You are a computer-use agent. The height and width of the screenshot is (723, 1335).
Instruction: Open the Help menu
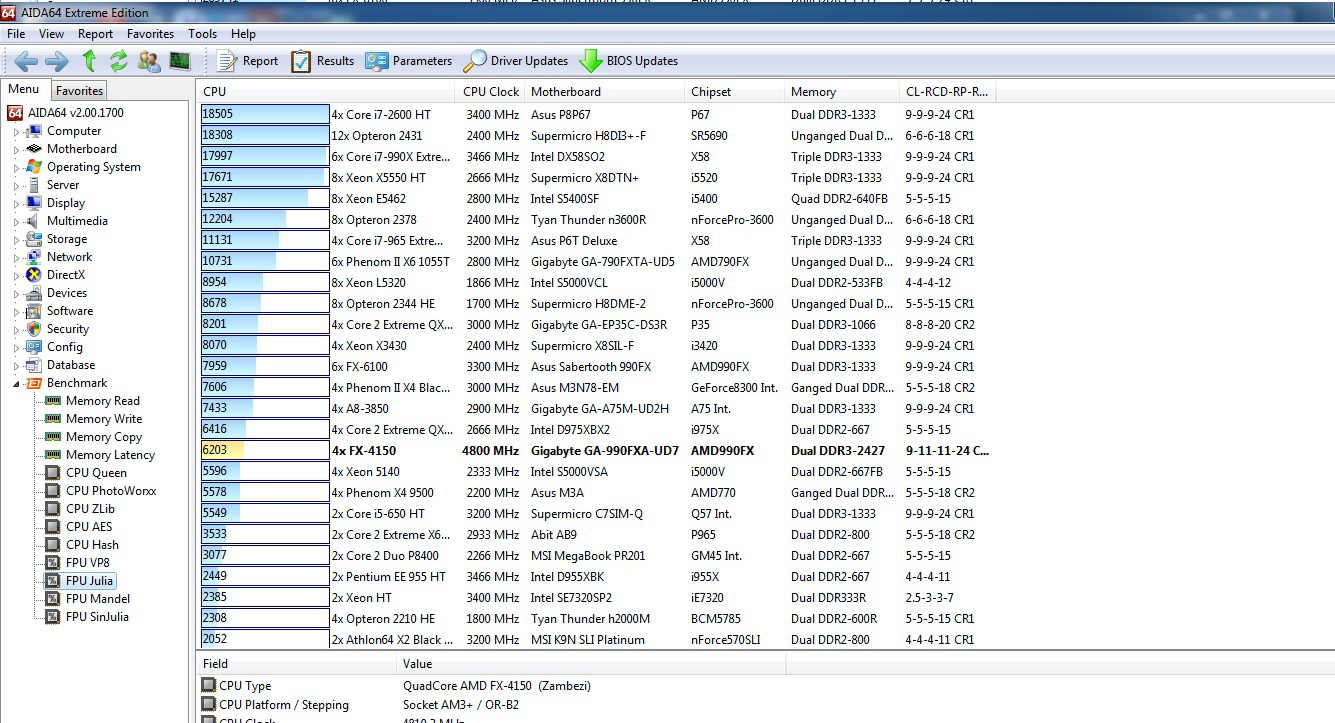click(x=243, y=34)
